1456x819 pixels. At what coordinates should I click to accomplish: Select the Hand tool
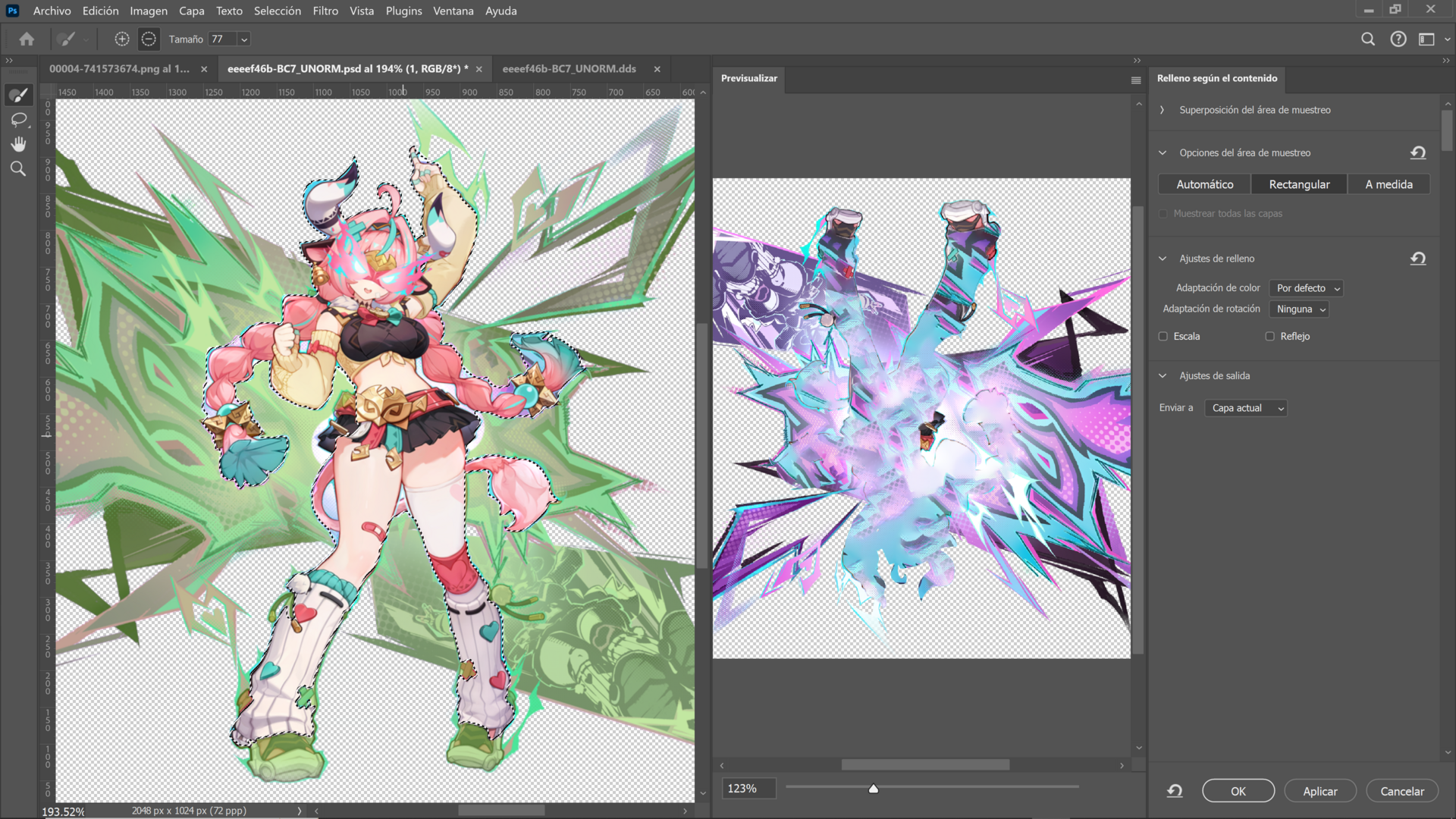[18, 144]
